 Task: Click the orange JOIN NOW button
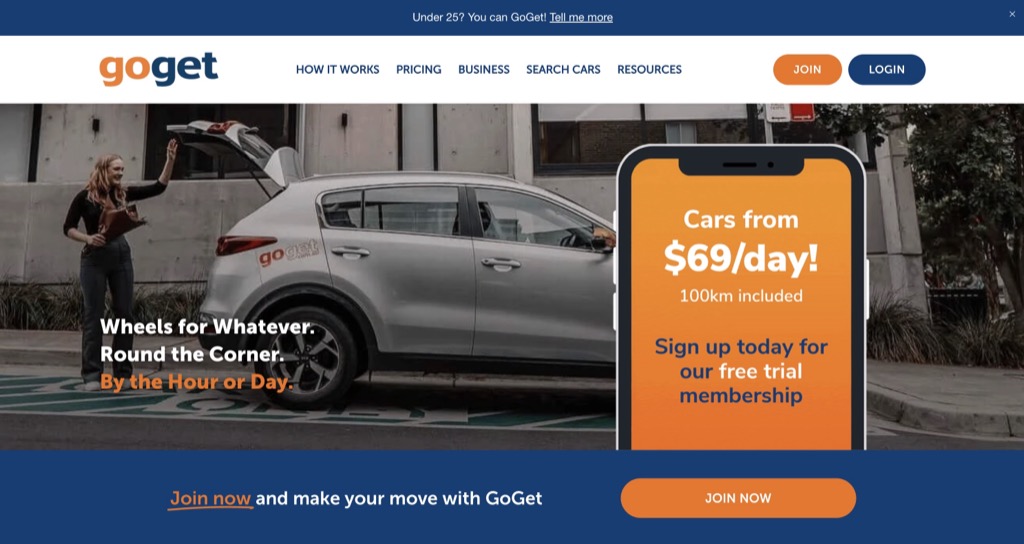tap(738, 498)
